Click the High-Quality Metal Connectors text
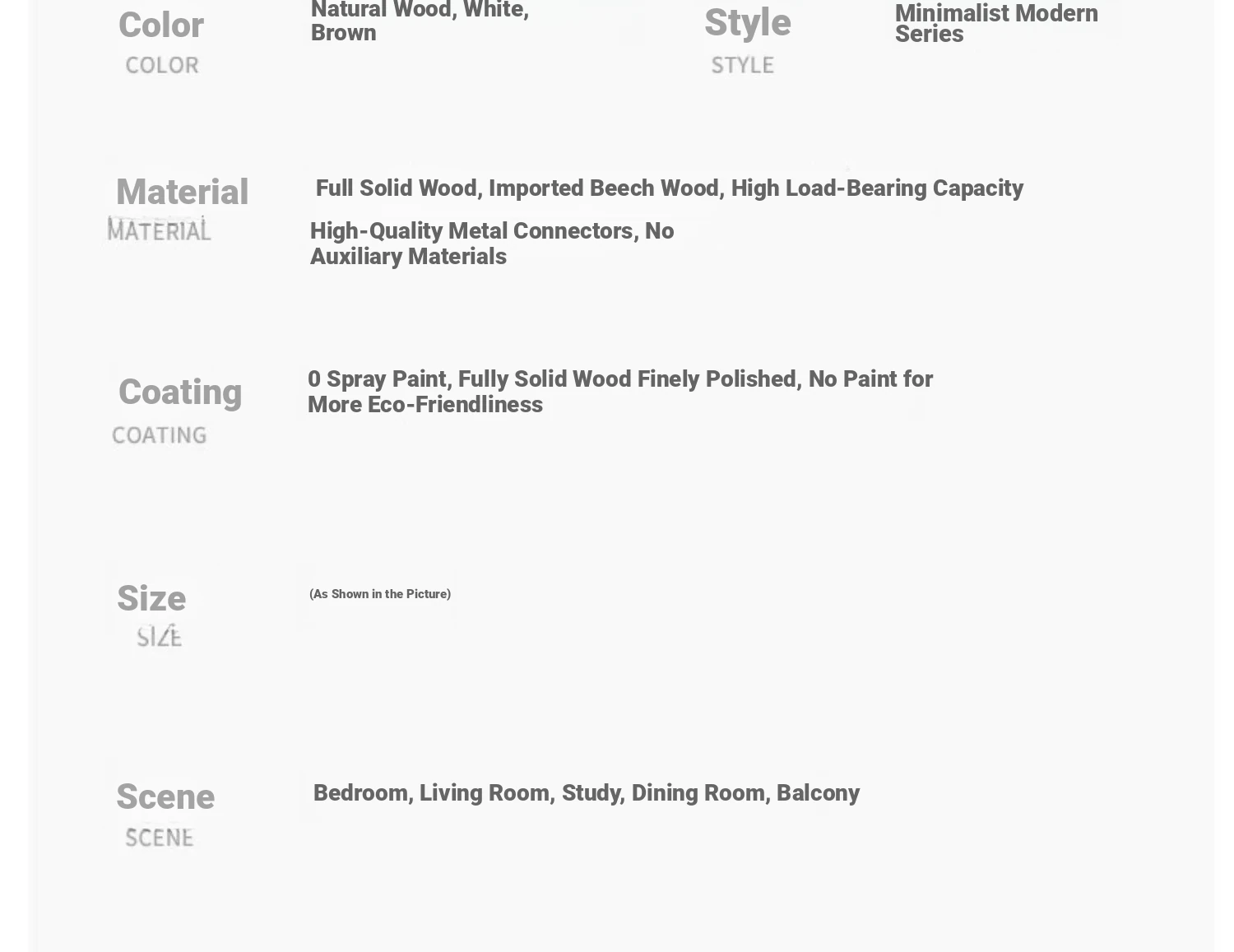 492,244
